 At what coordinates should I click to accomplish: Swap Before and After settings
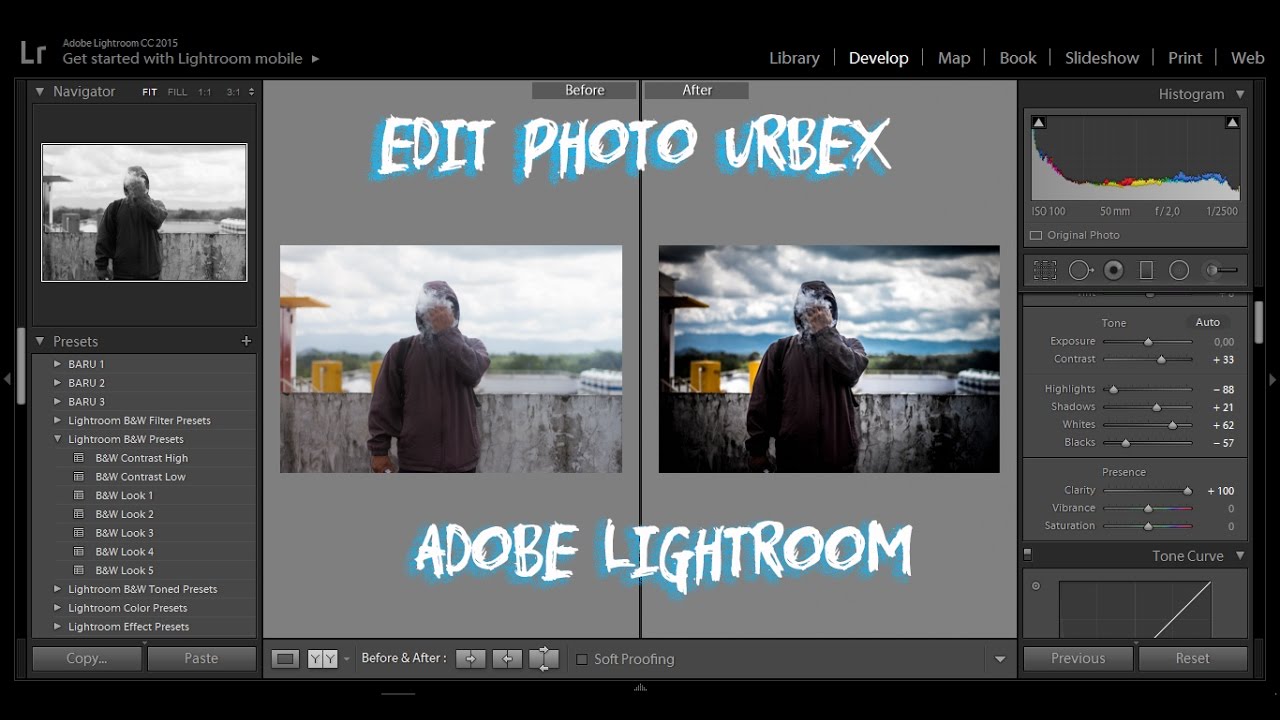pos(544,659)
